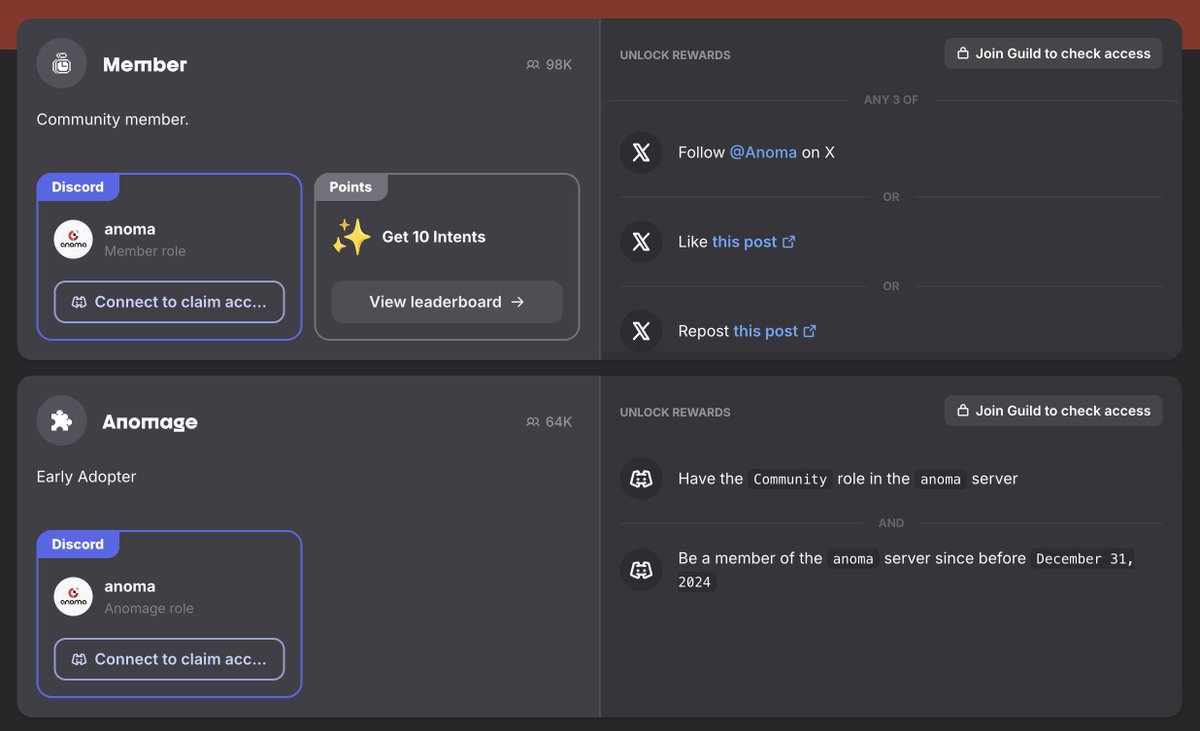Click the 'Early Adopter' description

point(86,477)
